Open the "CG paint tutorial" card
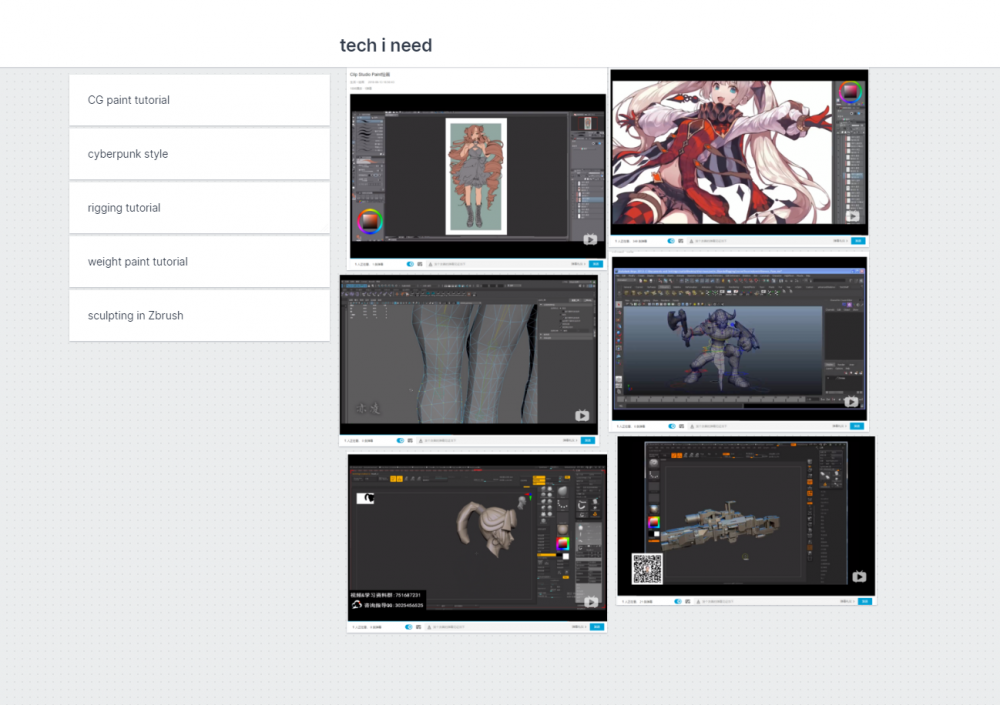This screenshot has height=705, width=1000. point(199,100)
